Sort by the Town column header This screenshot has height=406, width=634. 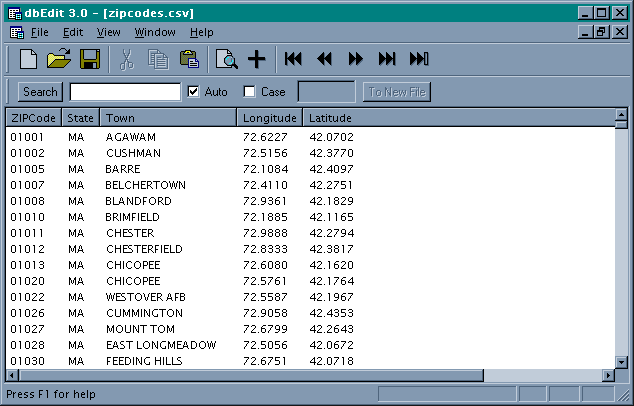tap(168, 118)
